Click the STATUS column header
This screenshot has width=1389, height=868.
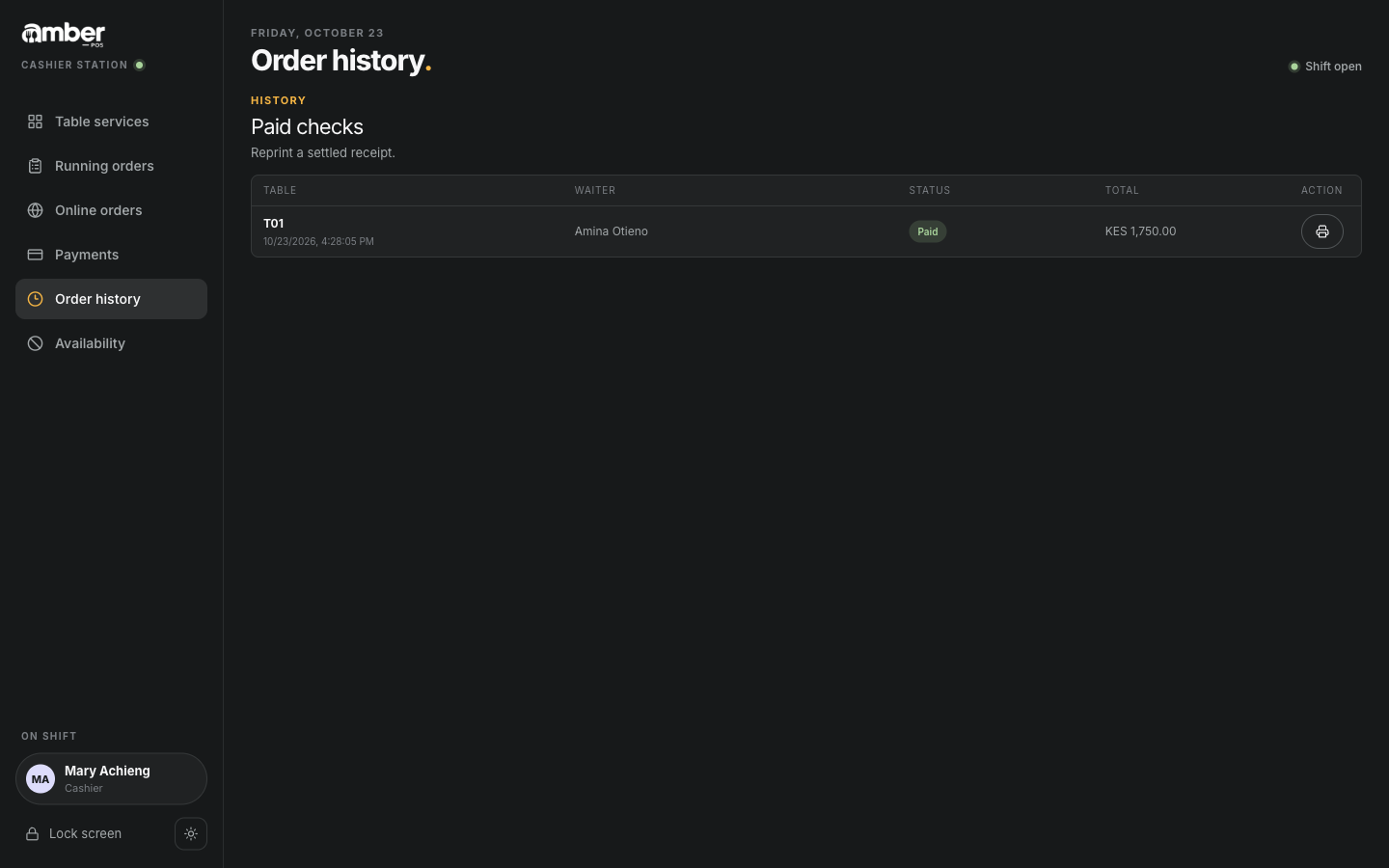point(930,191)
